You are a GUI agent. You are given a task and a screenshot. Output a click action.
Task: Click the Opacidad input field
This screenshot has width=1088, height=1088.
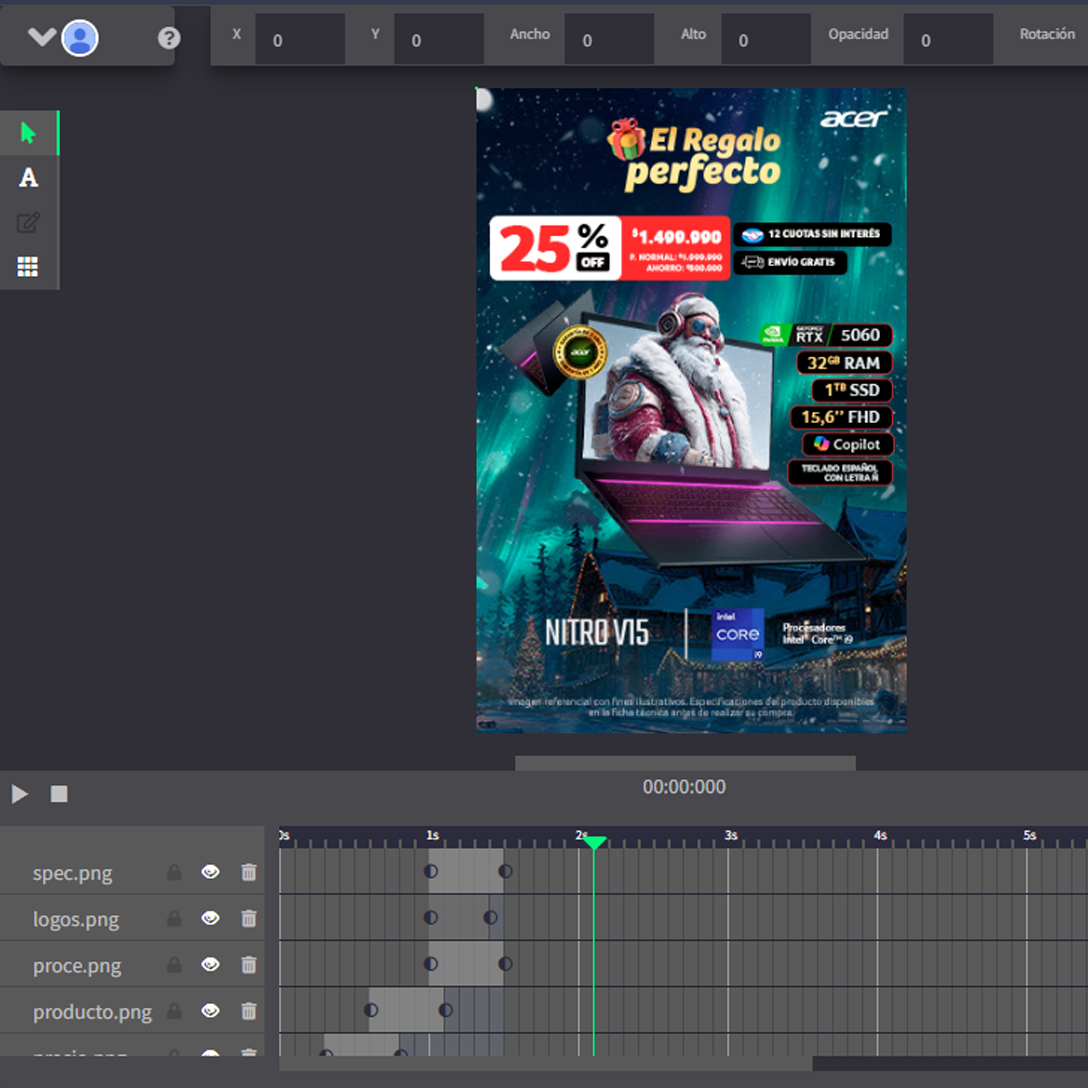[x=947, y=40]
